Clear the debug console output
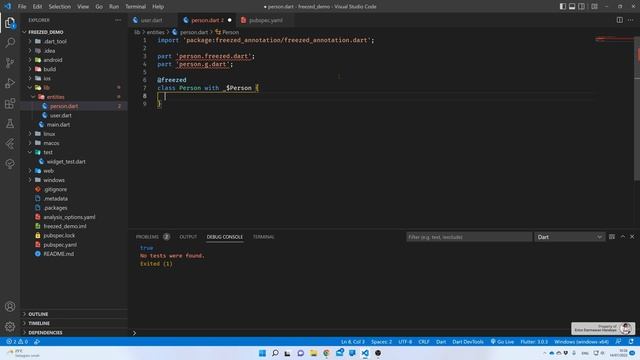This screenshot has width=640, height=360. tap(612, 237)
